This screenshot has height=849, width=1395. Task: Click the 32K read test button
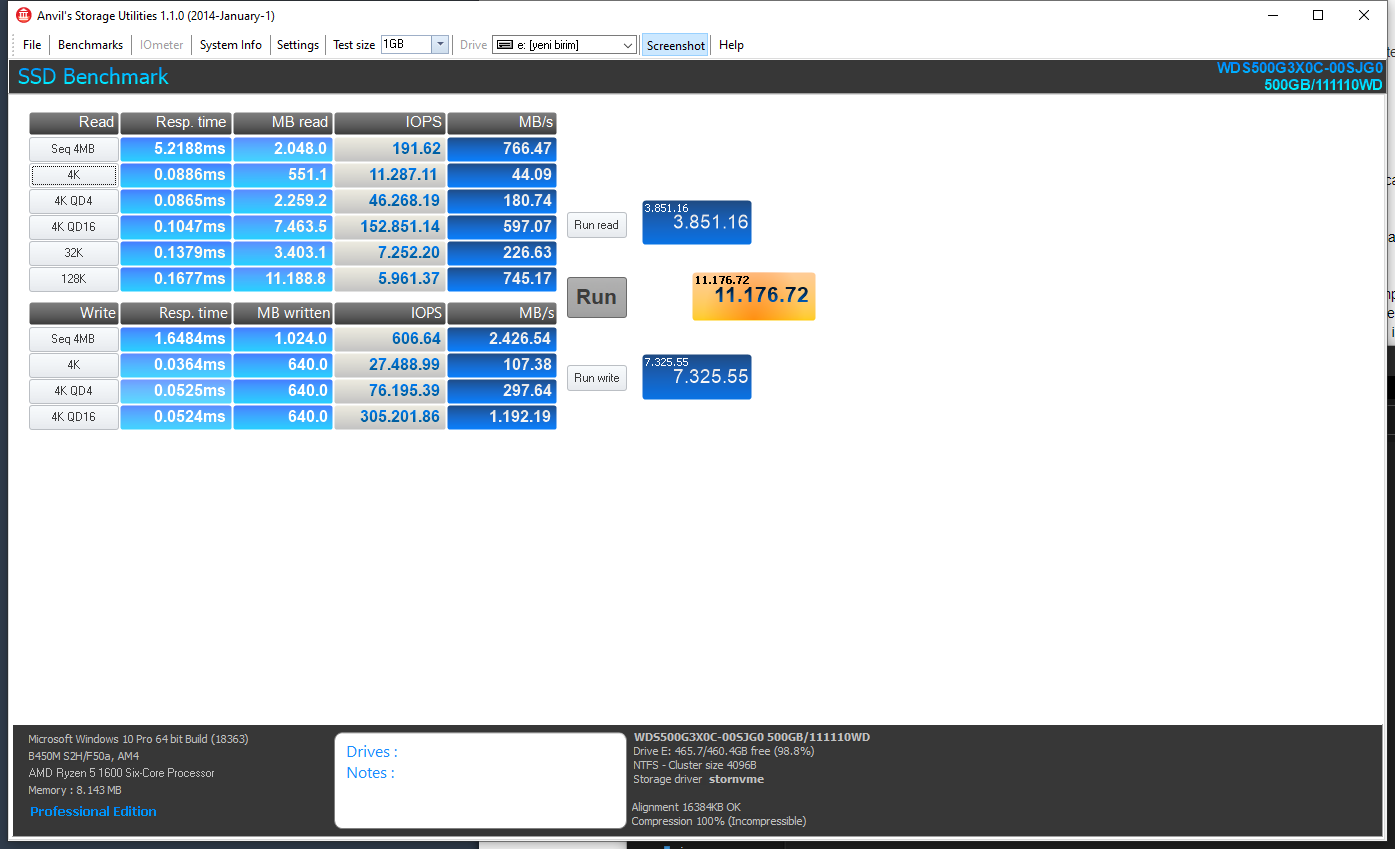coord(74,253)
